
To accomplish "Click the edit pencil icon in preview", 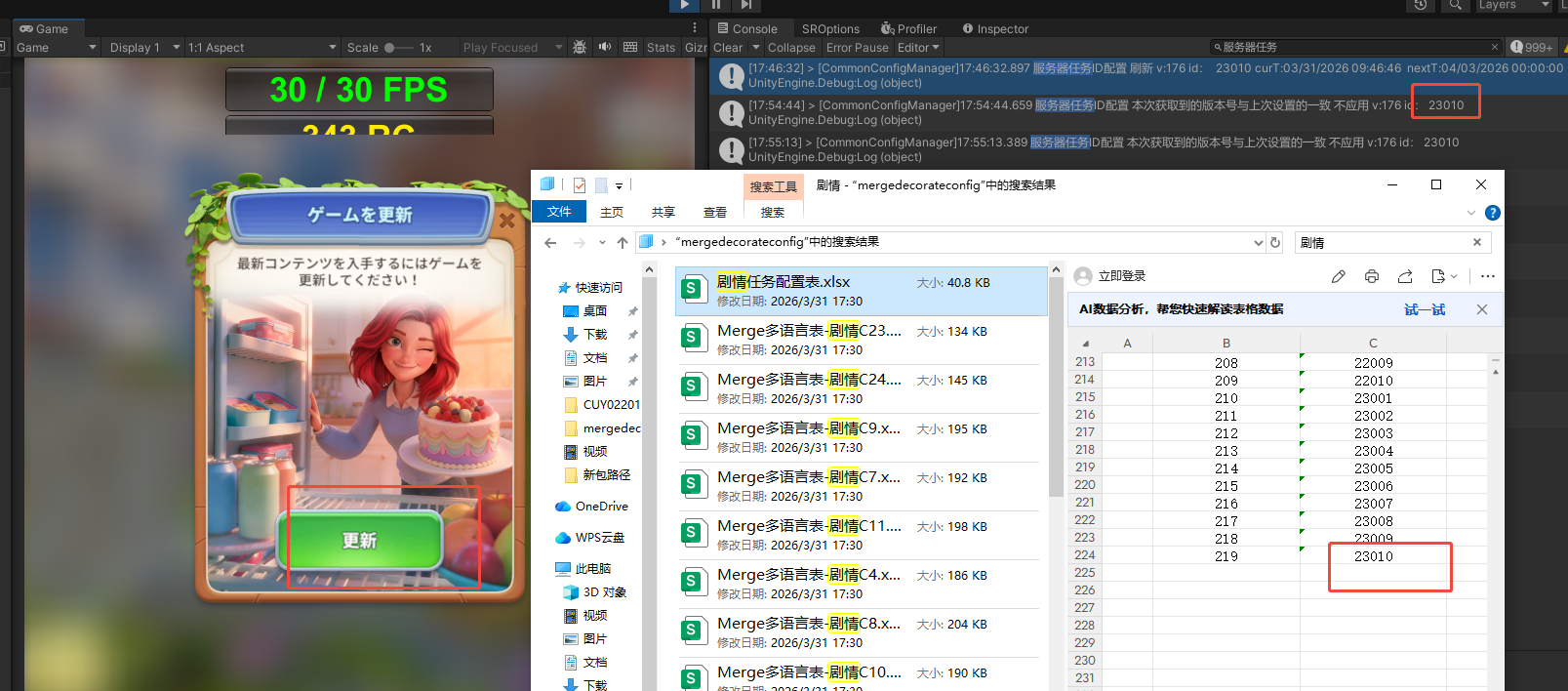I will (x=1338, y=276).
